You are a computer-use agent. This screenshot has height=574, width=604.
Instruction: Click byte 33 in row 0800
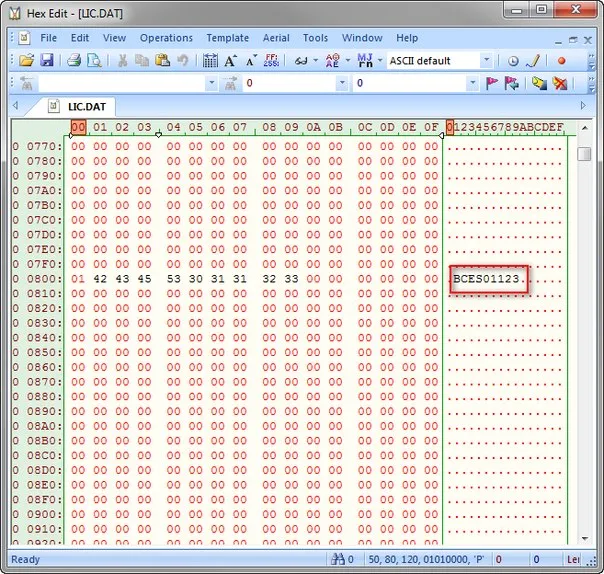click(291, 279)
